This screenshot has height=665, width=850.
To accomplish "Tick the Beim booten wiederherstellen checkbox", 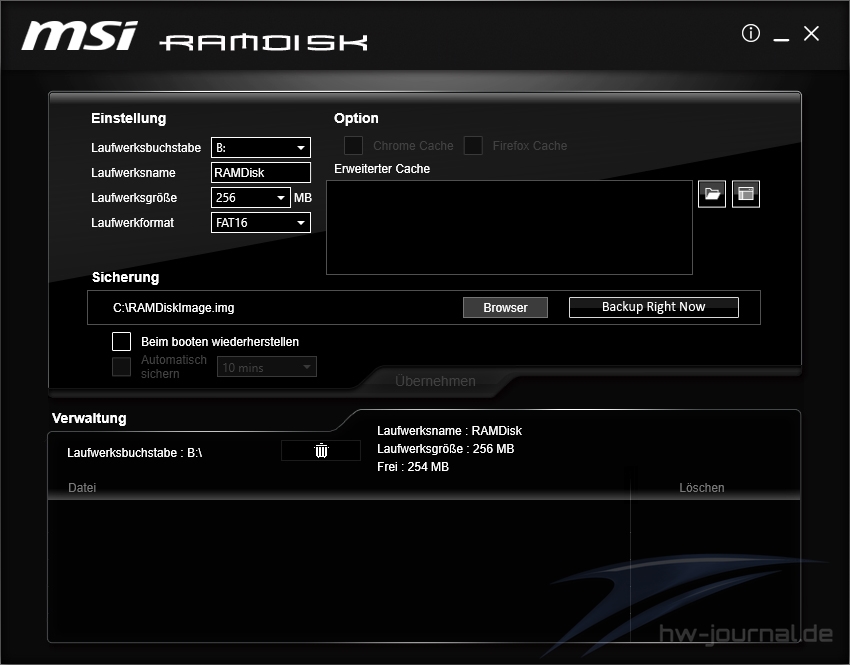I will point(121,341).
